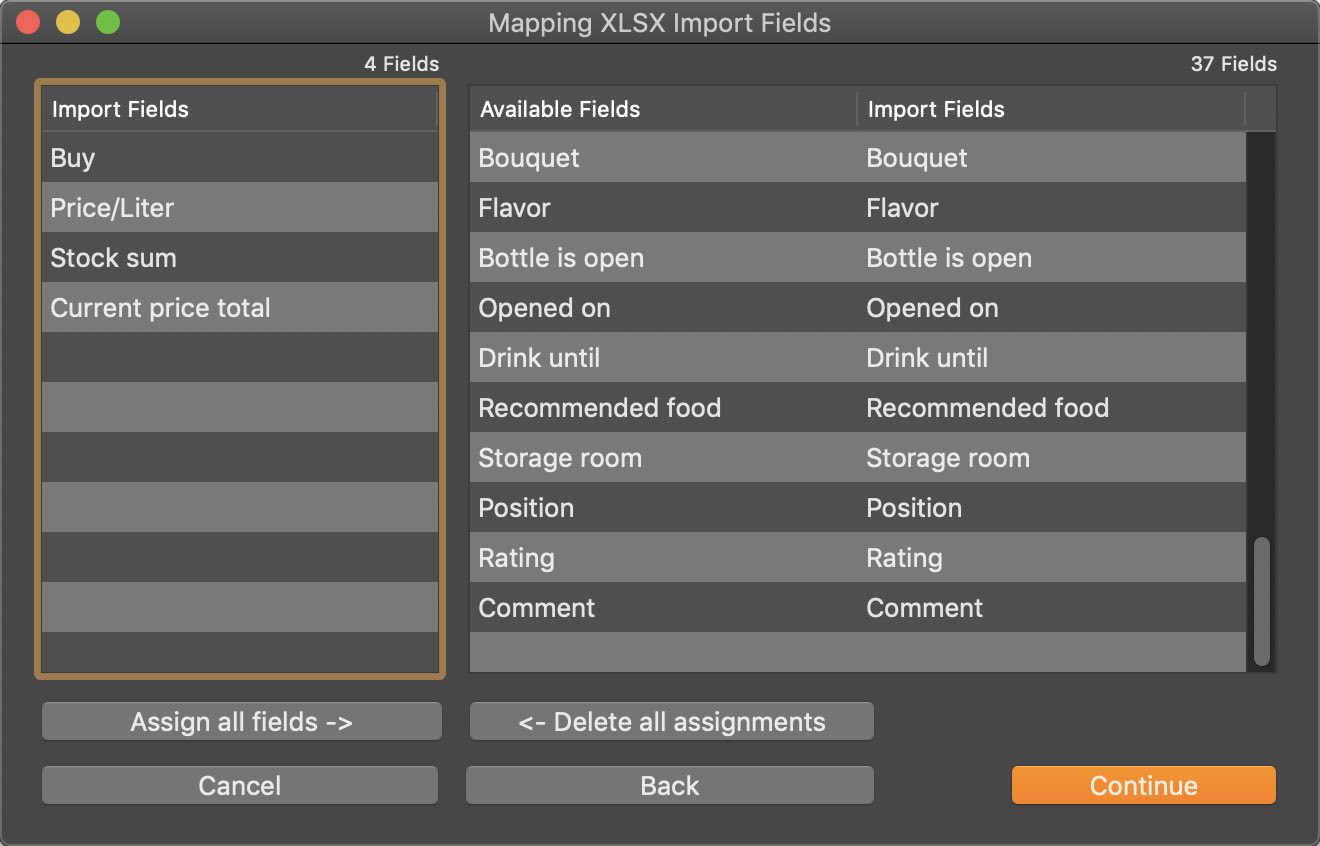
Task: Go back with the Back button
Action: click(669, 786)
